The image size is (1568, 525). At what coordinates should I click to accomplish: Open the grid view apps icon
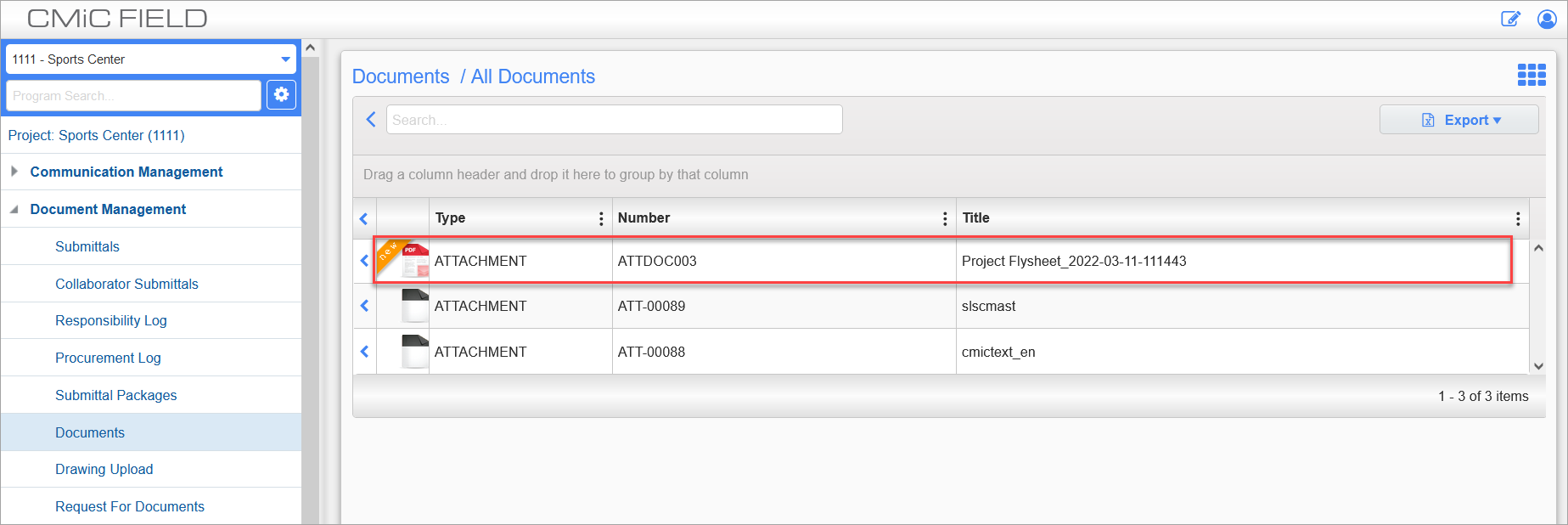pyautogui.click(x=1531, y=76)
